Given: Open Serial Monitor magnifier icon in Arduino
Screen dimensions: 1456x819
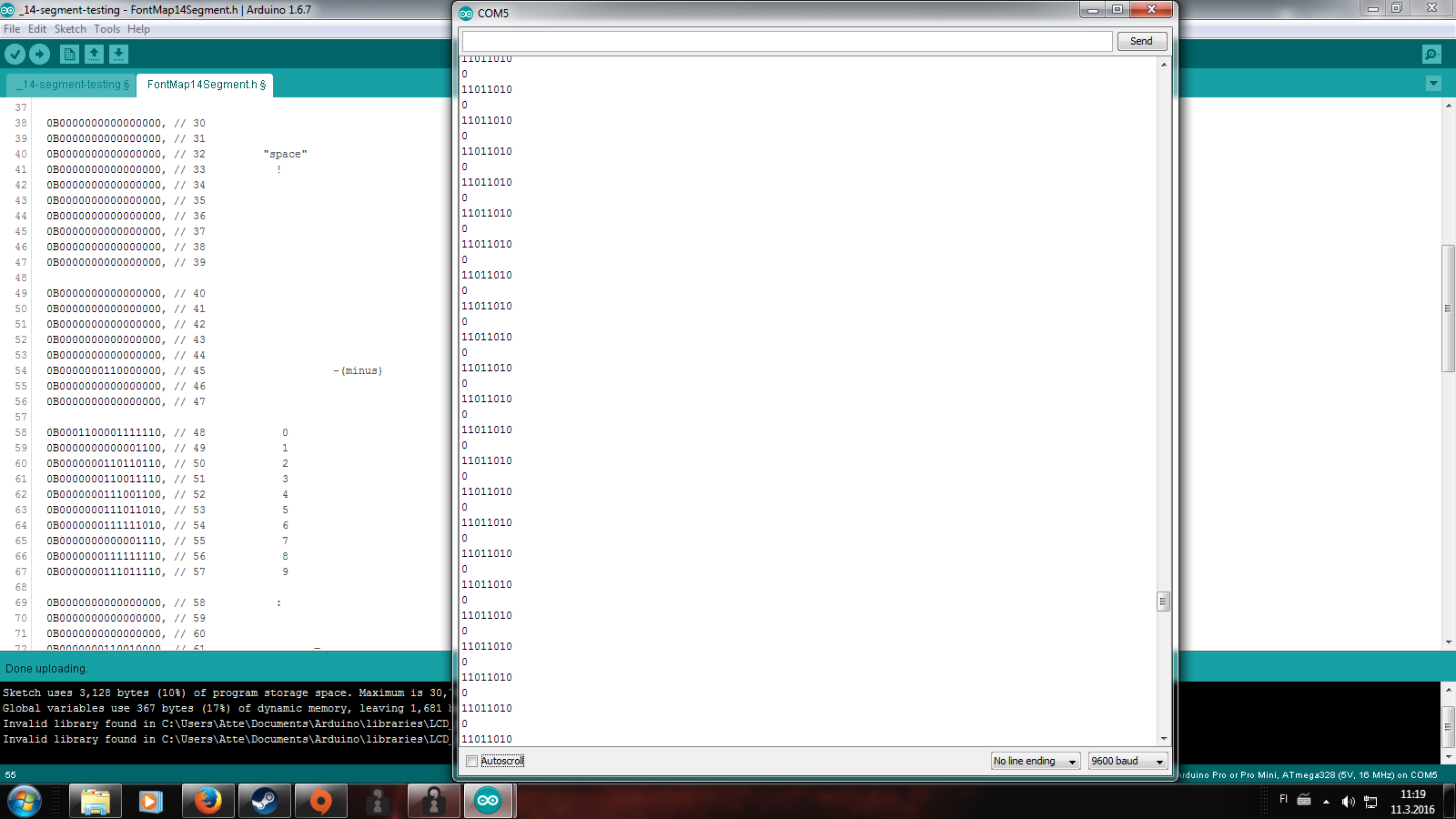Looking at the screenshot, I should point(1431,55).
